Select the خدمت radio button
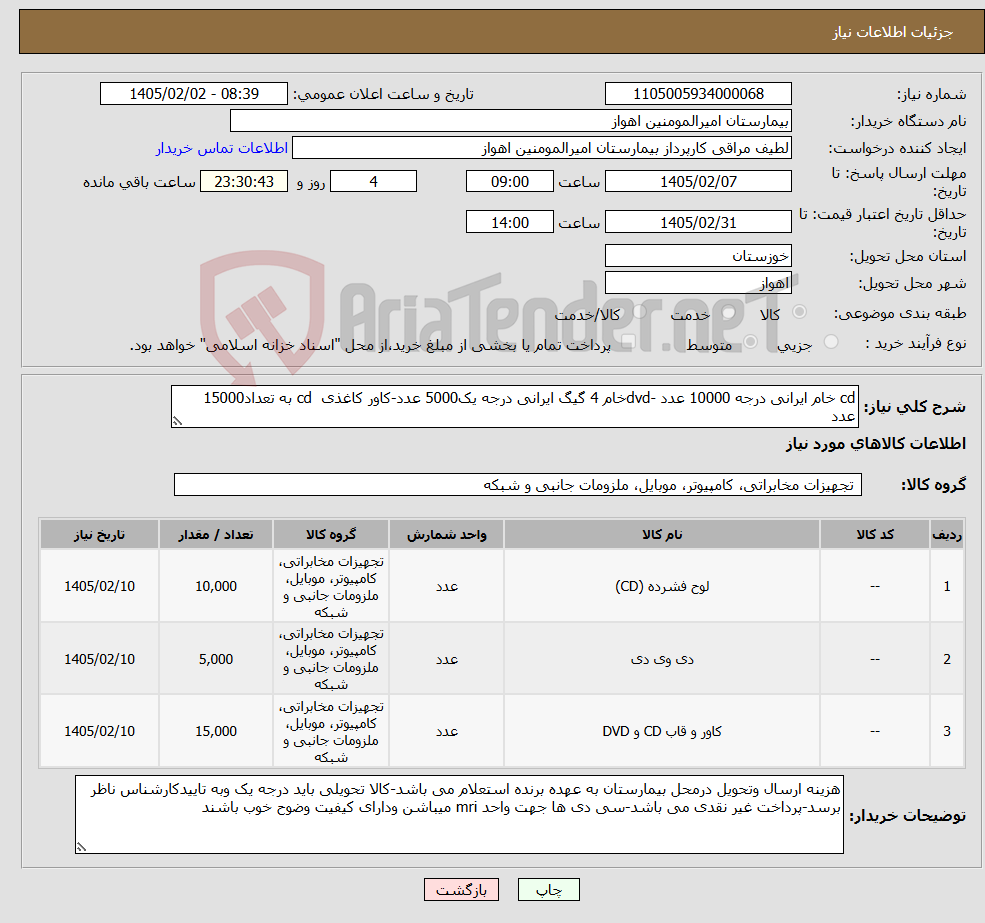The image size is (985, 923). (x=729, y=312)
